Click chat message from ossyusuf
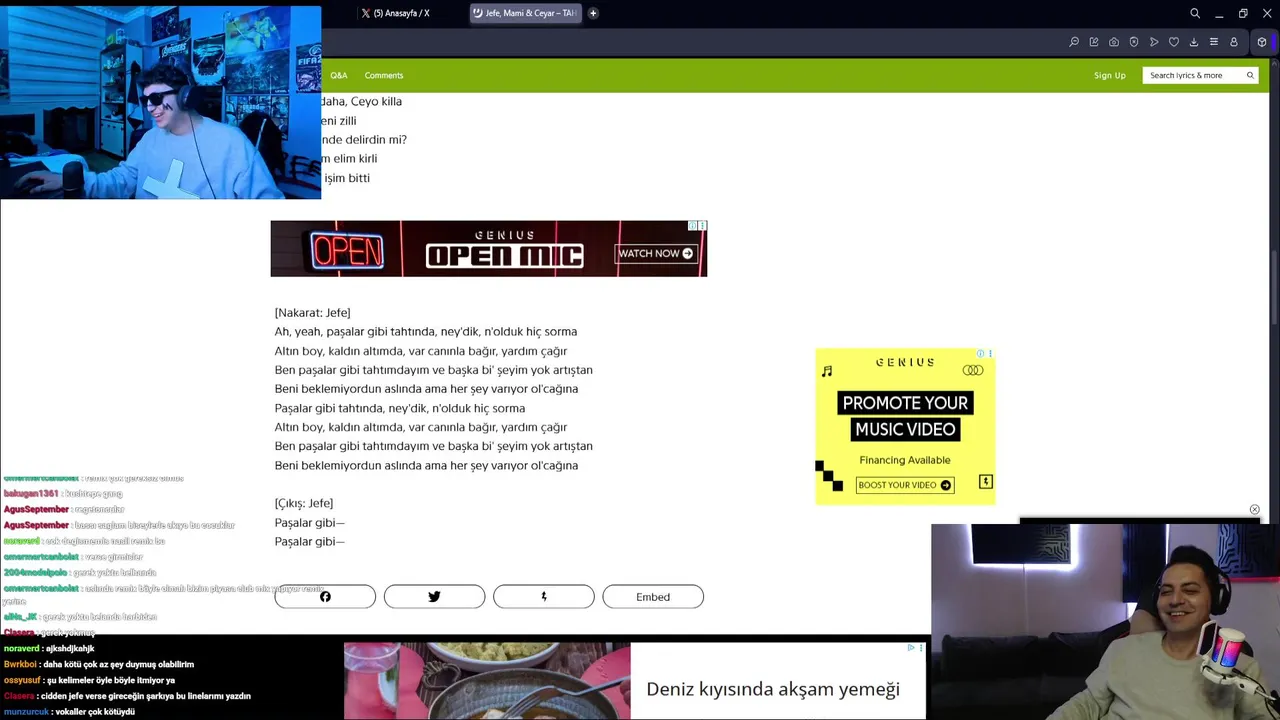This screenshot has height=720, width=1280. (x=89, y=680)
